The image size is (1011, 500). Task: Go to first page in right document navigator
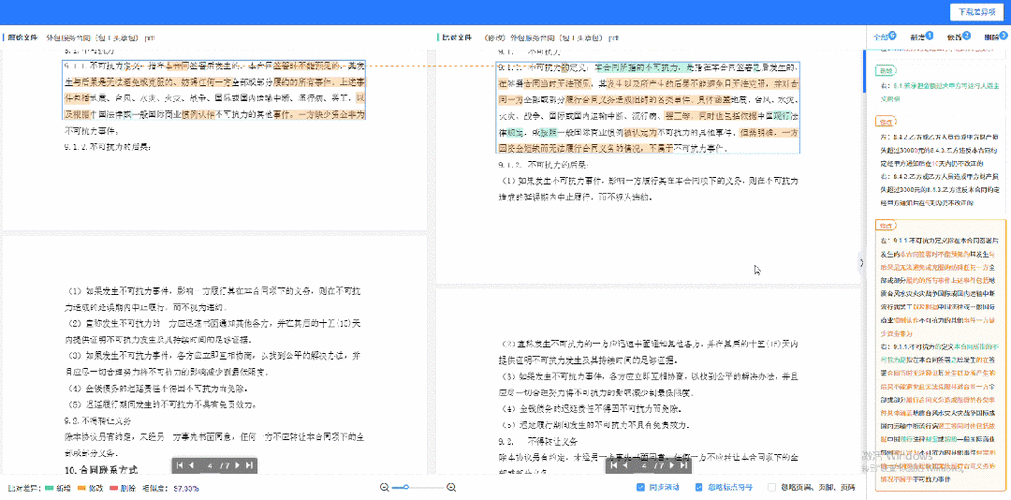point(613,465)
